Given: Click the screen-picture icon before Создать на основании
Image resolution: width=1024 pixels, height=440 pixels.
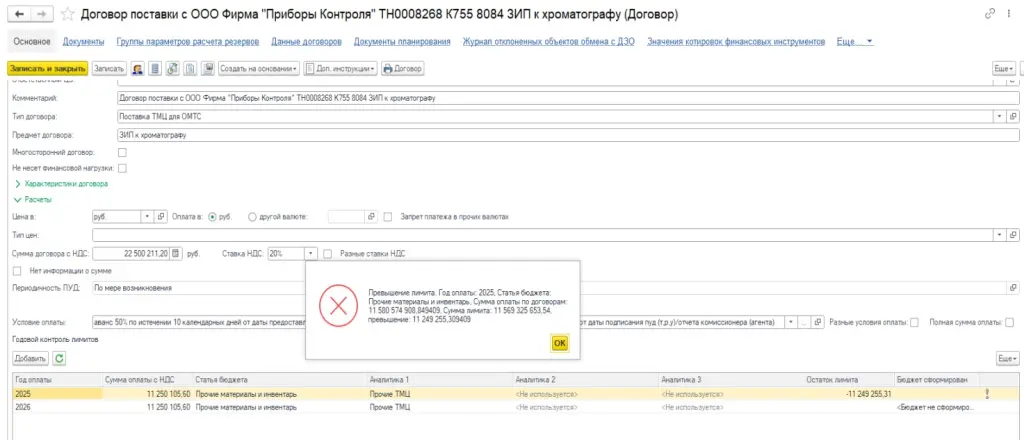Looking at the screenshot, I should (x=208, y=69).
